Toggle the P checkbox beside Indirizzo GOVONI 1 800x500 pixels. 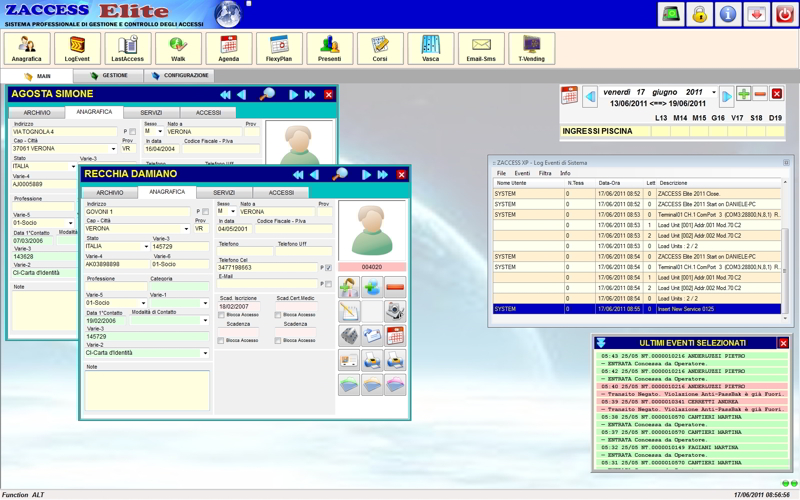[x=205, y=212]
